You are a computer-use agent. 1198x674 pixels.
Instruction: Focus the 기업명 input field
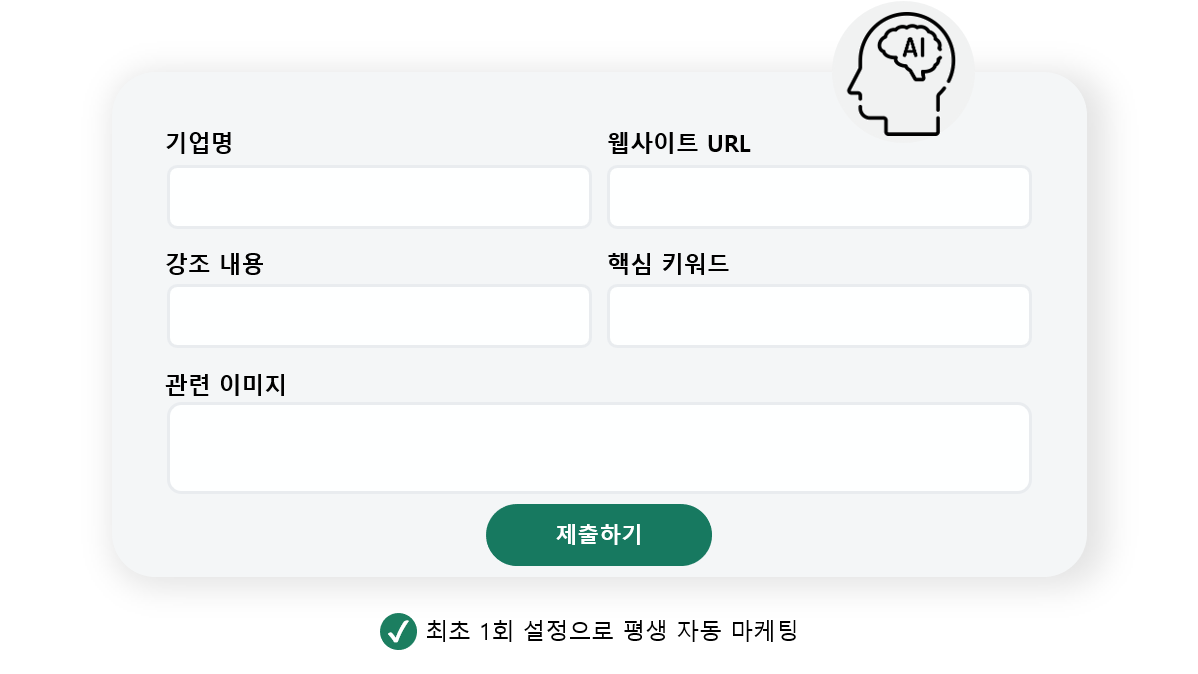[x=379, y=197]
